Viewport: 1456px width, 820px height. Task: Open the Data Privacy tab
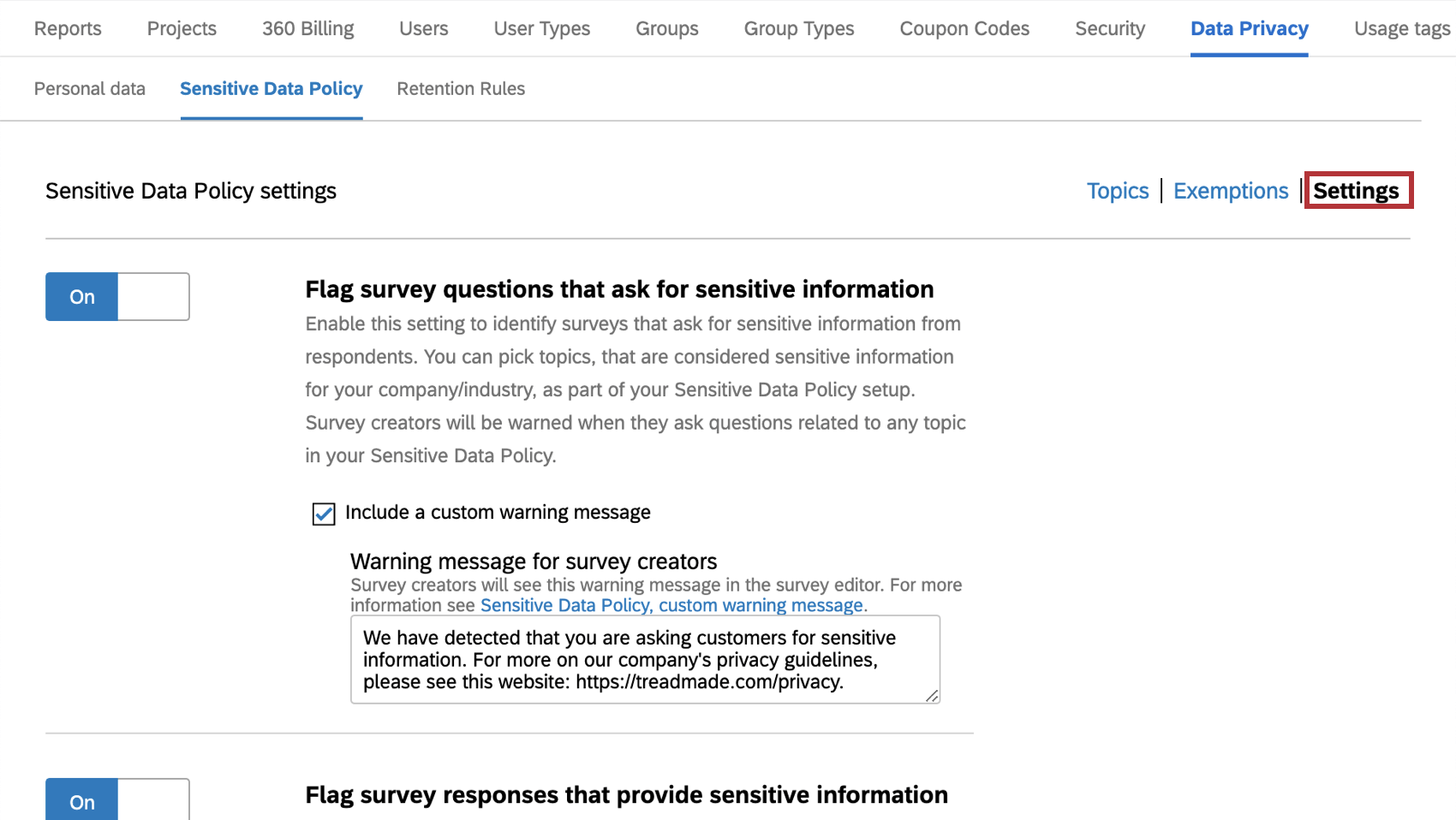click(x=1250, y=28)
